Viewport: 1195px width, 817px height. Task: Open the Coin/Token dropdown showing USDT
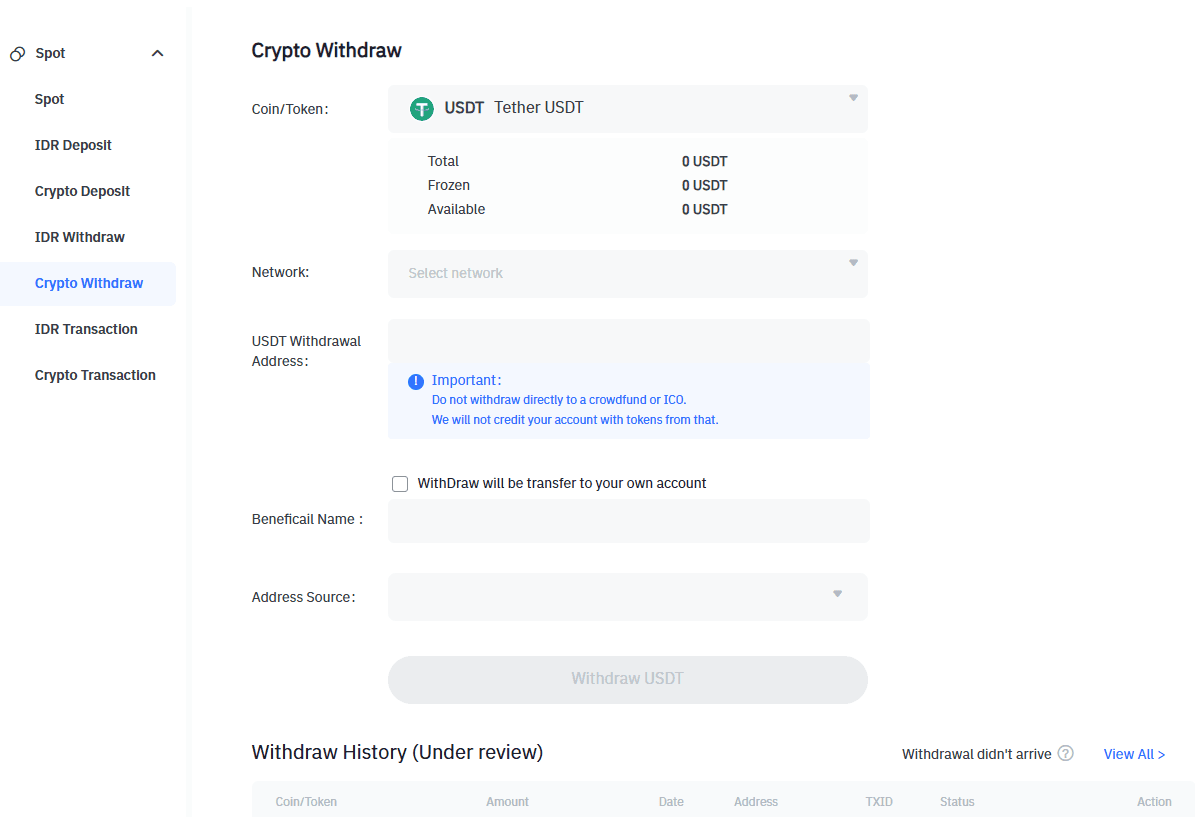627,109
